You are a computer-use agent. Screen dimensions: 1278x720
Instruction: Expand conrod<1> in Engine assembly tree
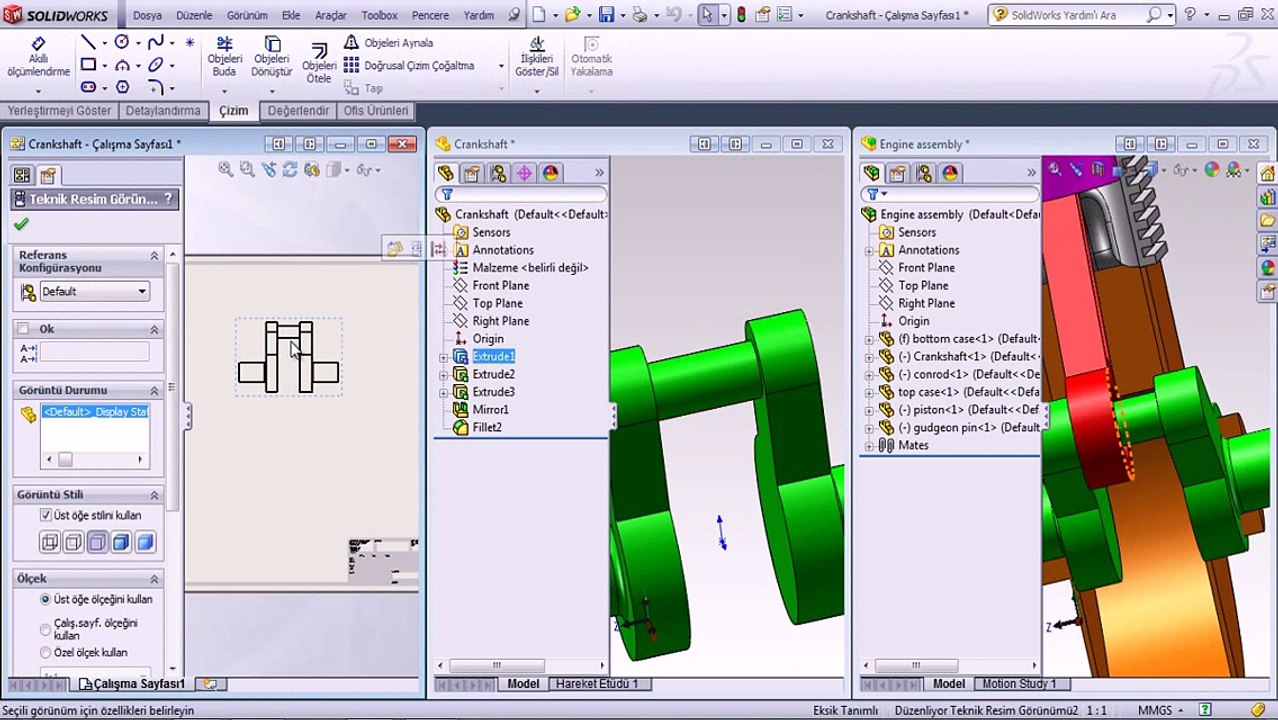869,374
